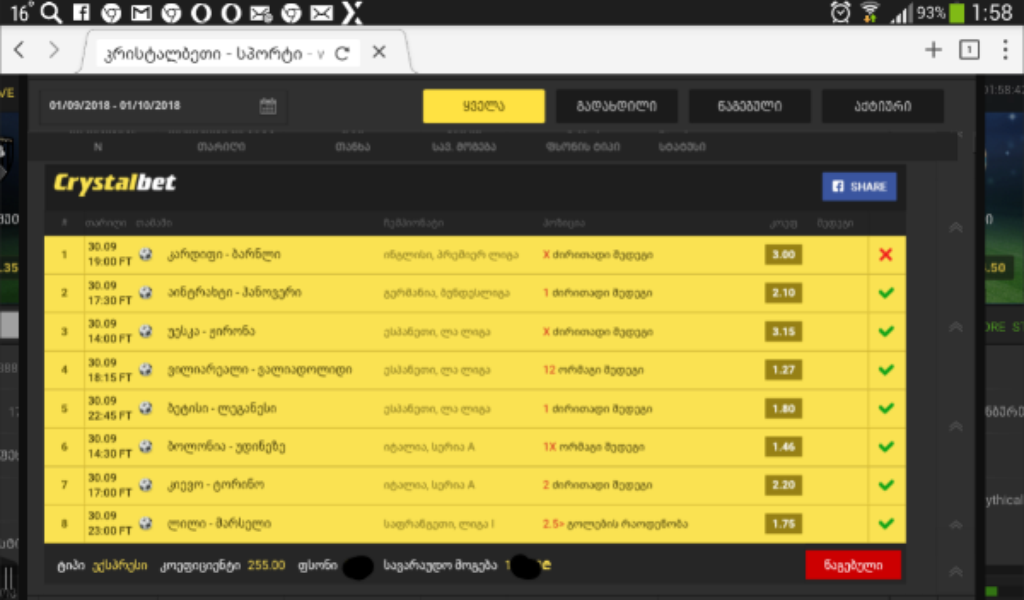Viewport: 1024px width, 600px height.
Task: Tap the battery indicator at 93%
Action: coord(956,12)
